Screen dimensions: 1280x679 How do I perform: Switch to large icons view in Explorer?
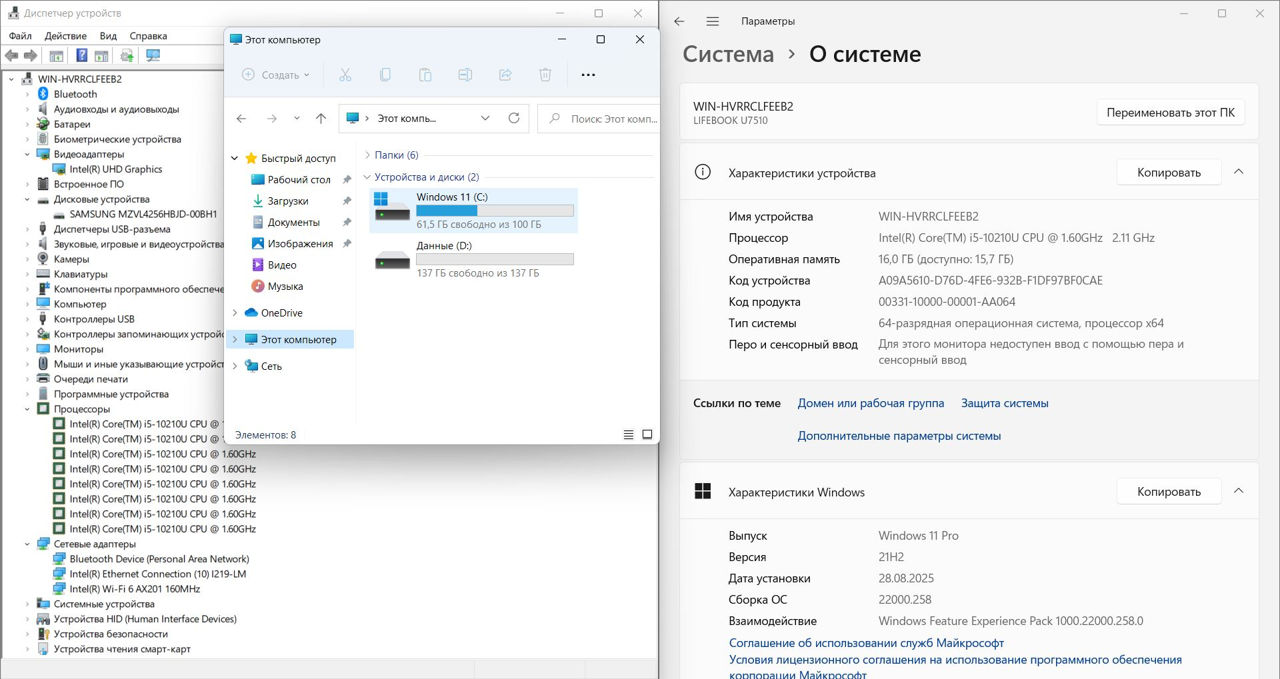(647, 435)
